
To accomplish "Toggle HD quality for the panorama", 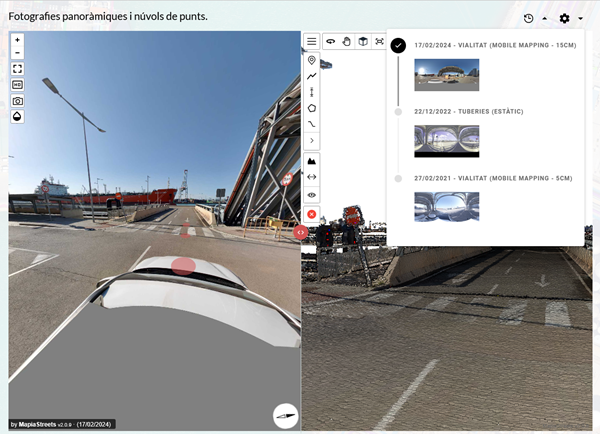I will [x=18, y=85].
